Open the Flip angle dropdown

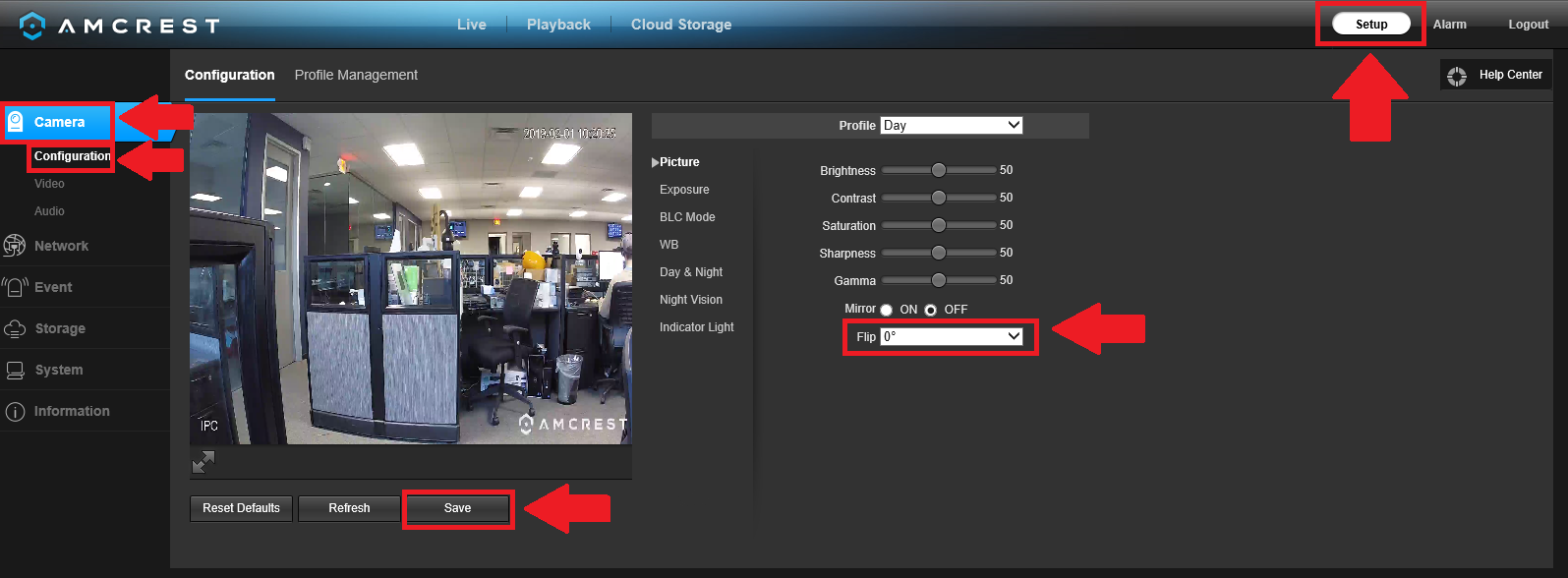952,336
